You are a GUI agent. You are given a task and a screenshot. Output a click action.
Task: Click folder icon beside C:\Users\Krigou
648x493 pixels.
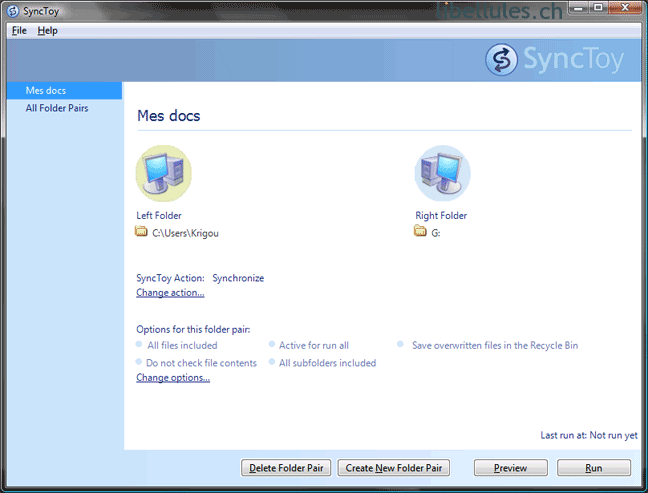(141, 231)
